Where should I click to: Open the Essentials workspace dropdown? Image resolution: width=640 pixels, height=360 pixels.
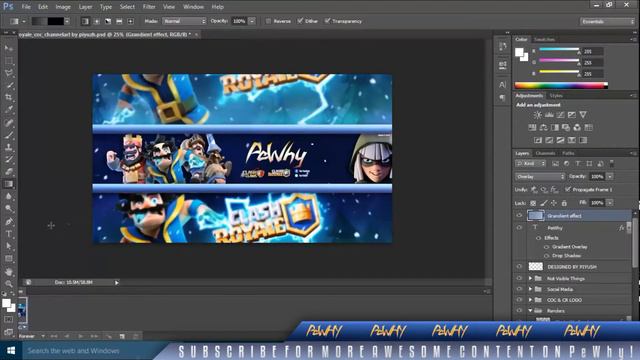(607, 21)
